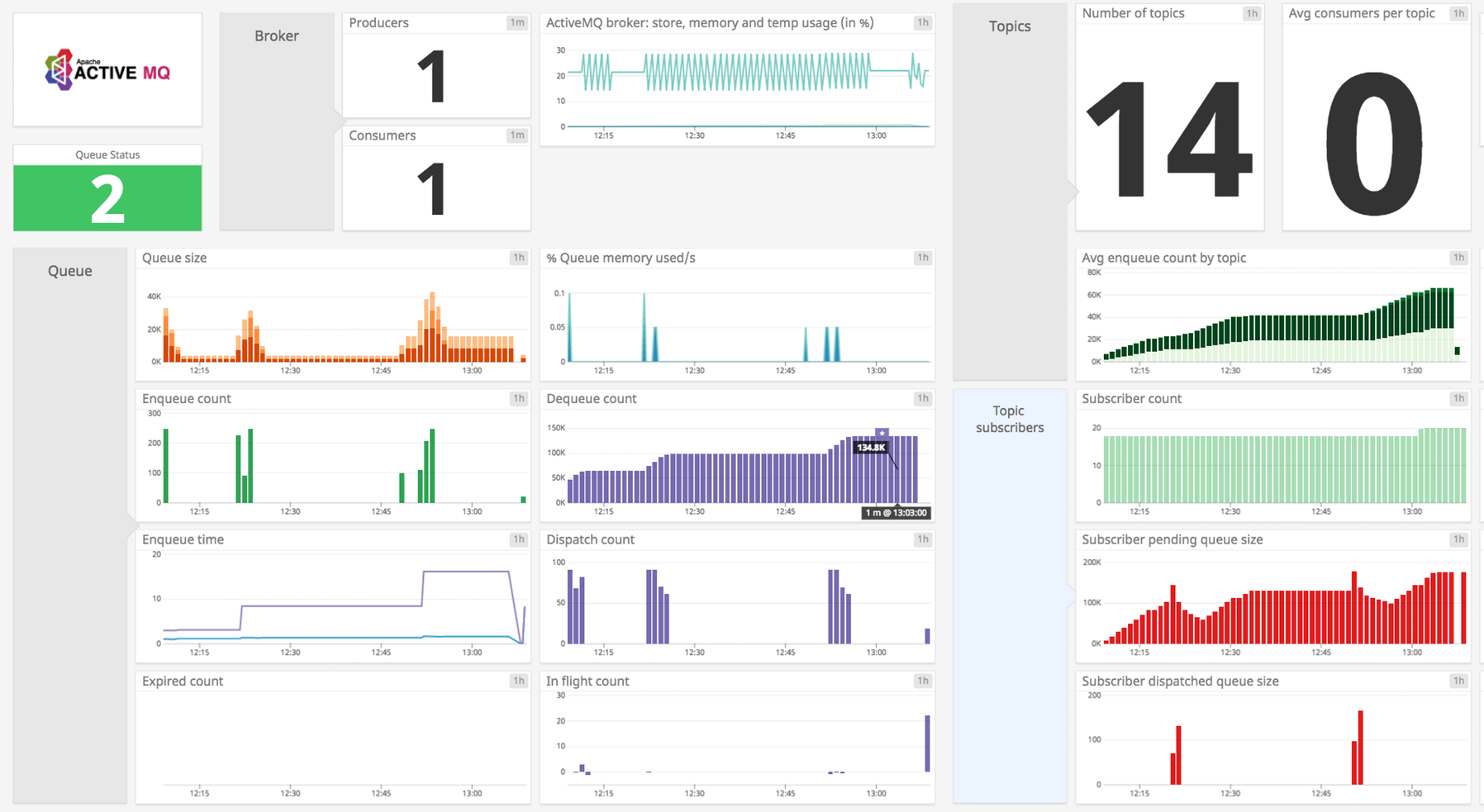Open the ActiveMQ broker usage widget title
This screenshot has height=812, width=1484.
click(710, 23)
